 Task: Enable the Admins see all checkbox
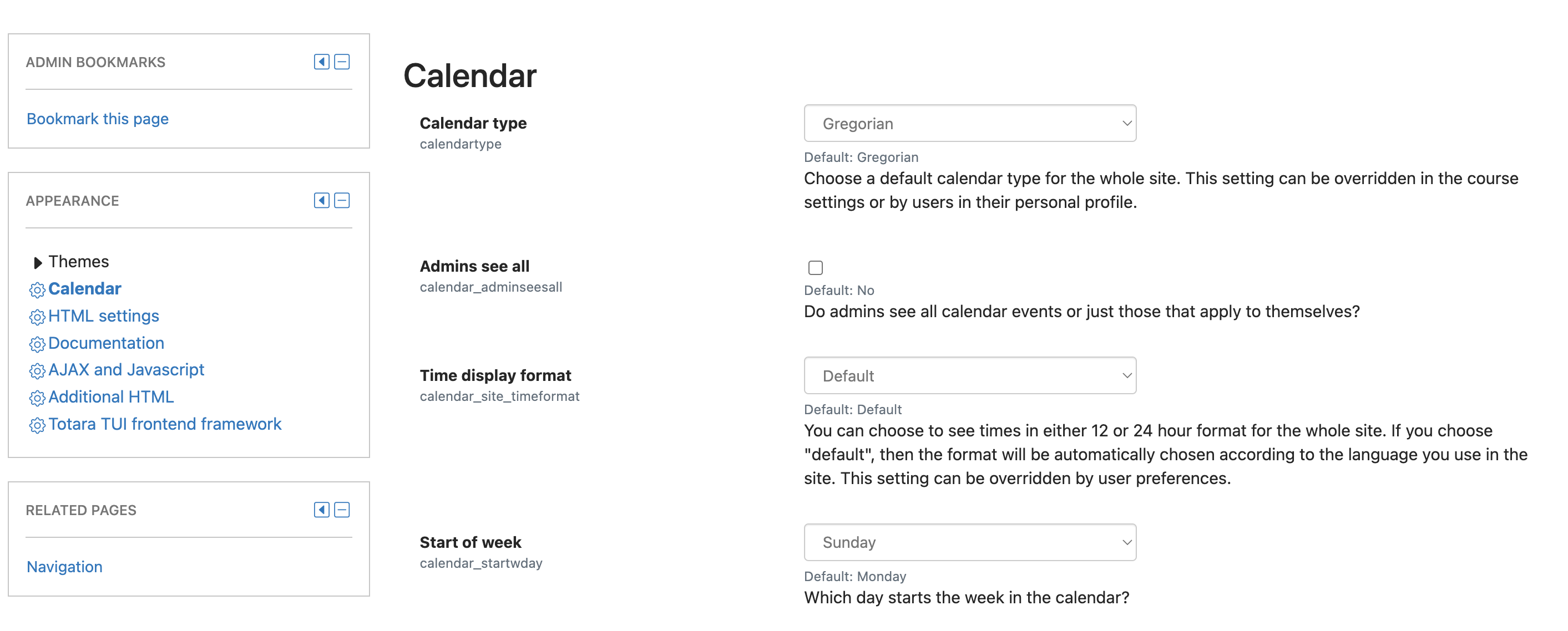[x=815, y=268]
